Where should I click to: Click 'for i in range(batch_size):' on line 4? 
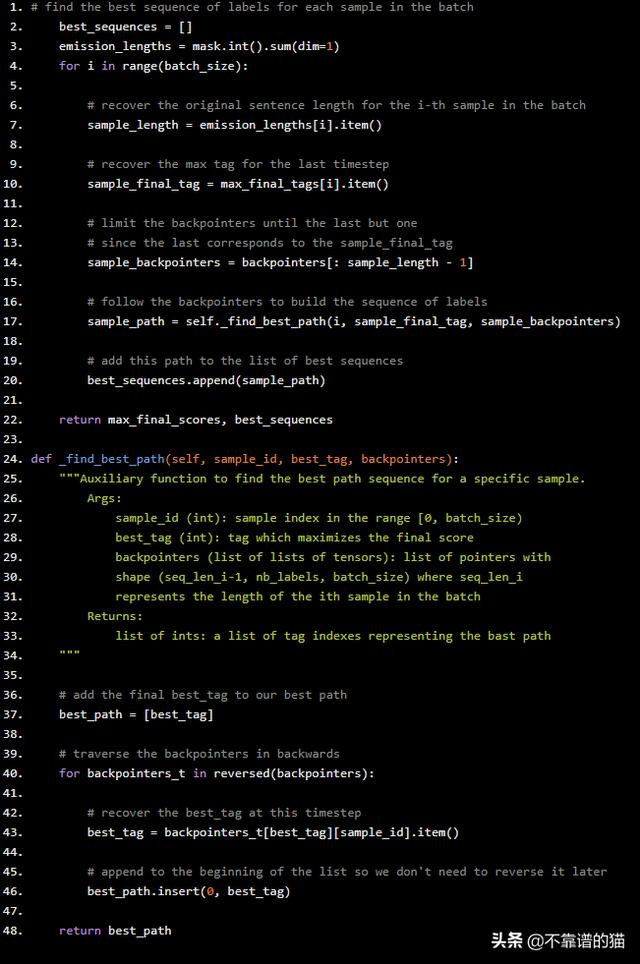coord(154,66)
